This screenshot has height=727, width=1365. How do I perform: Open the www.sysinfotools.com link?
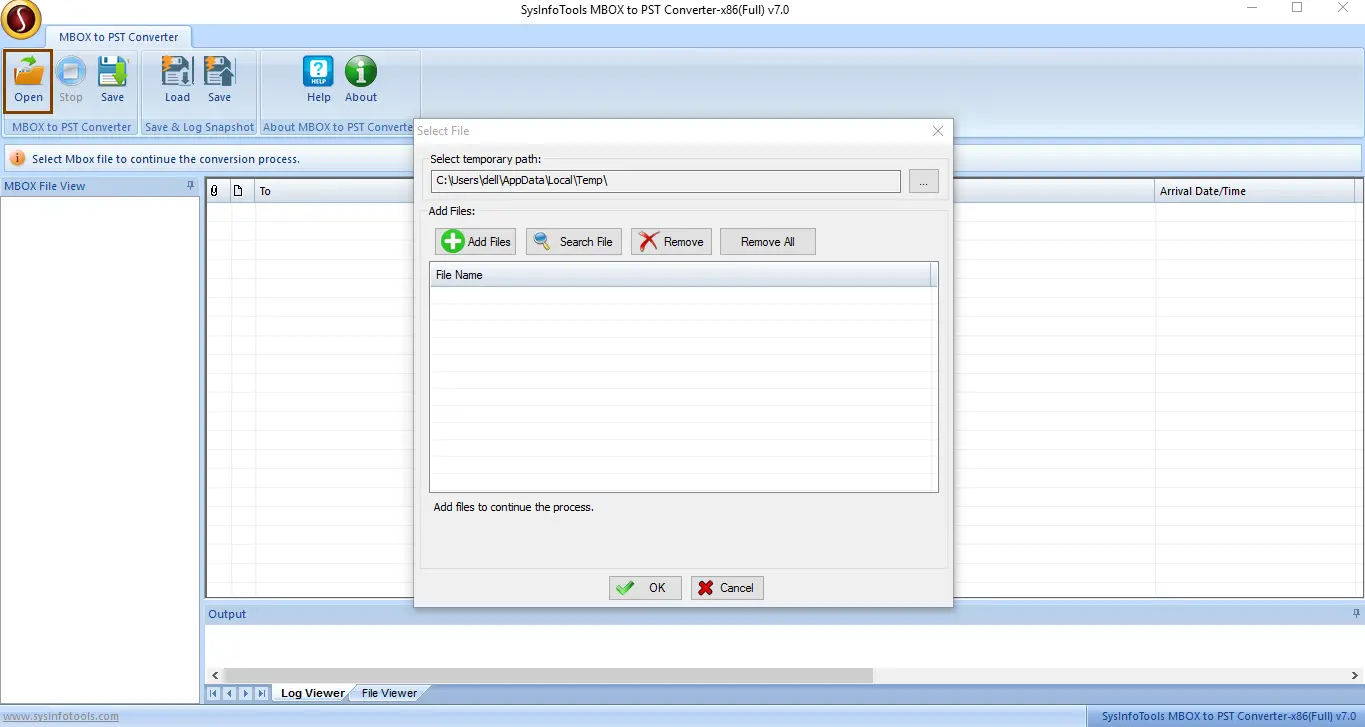[x=61, y=716]
